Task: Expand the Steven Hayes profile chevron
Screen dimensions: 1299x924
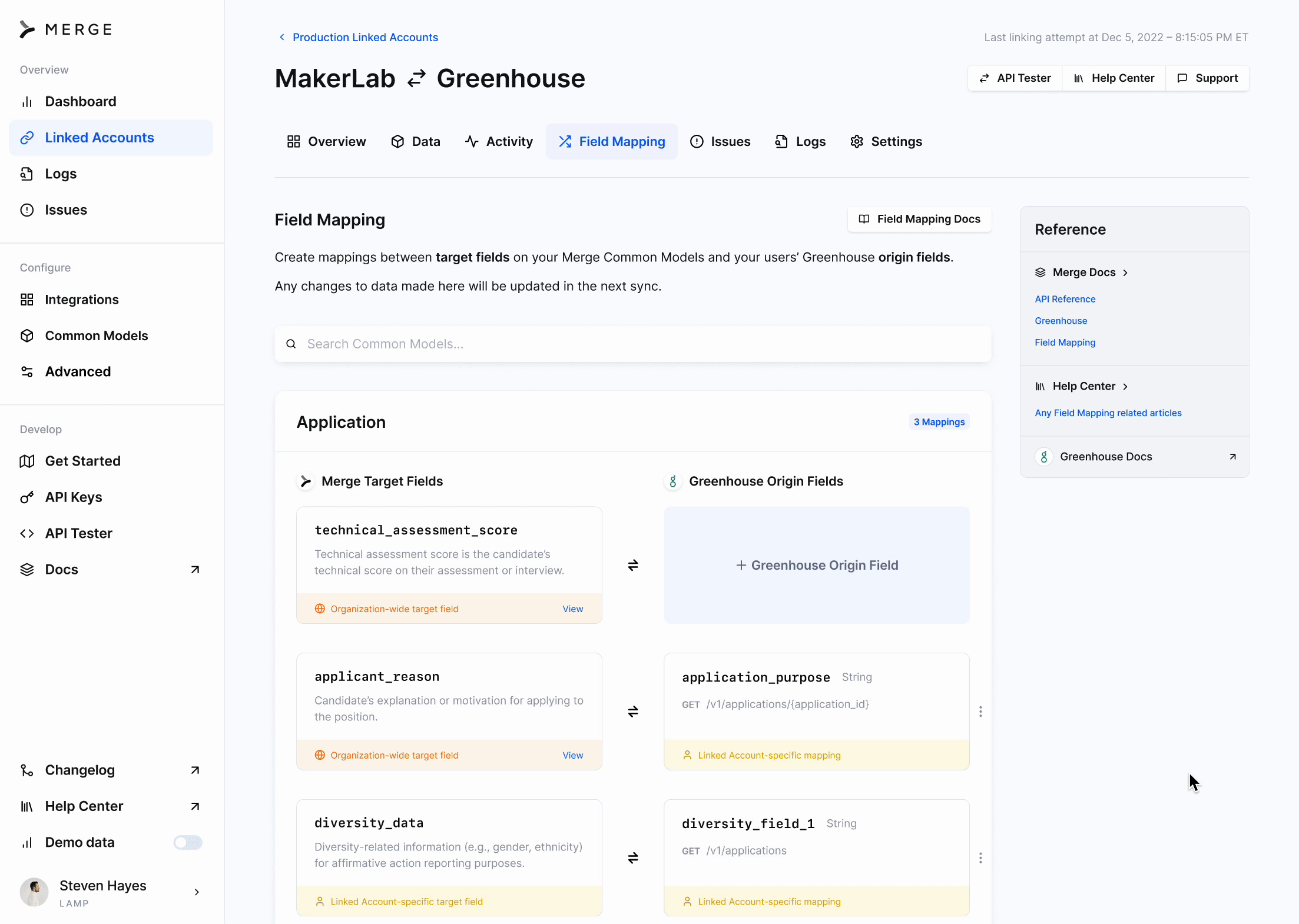Action: 197,892
